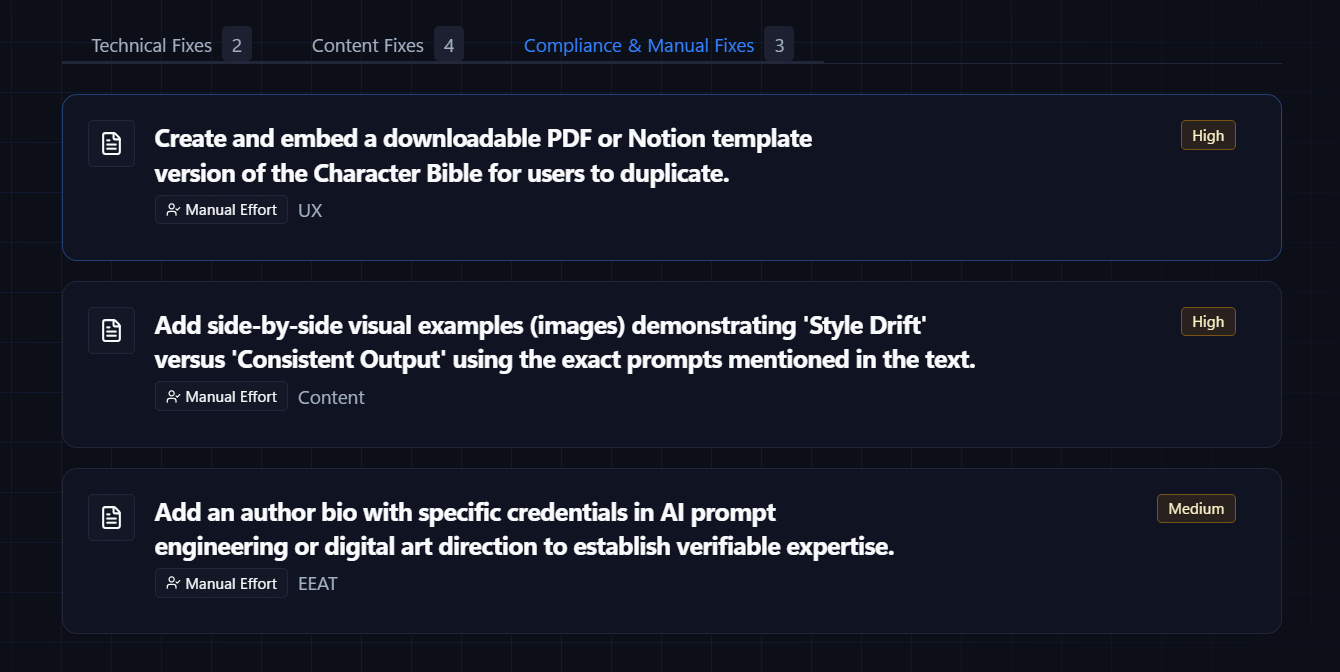Click the High badge on the Character Bible card
The height and width of the screenshot is (672, 1340).
pyautogui.click(x=1208, y=135)
